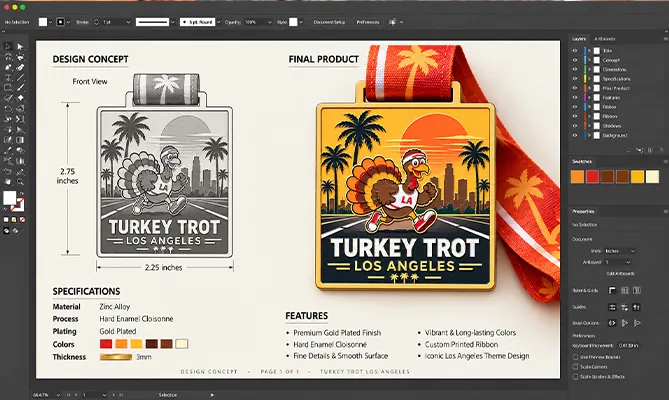Expand the Title layer
Image resolution: width=669 pixels, height=400 pixels.
pos(589,51)
